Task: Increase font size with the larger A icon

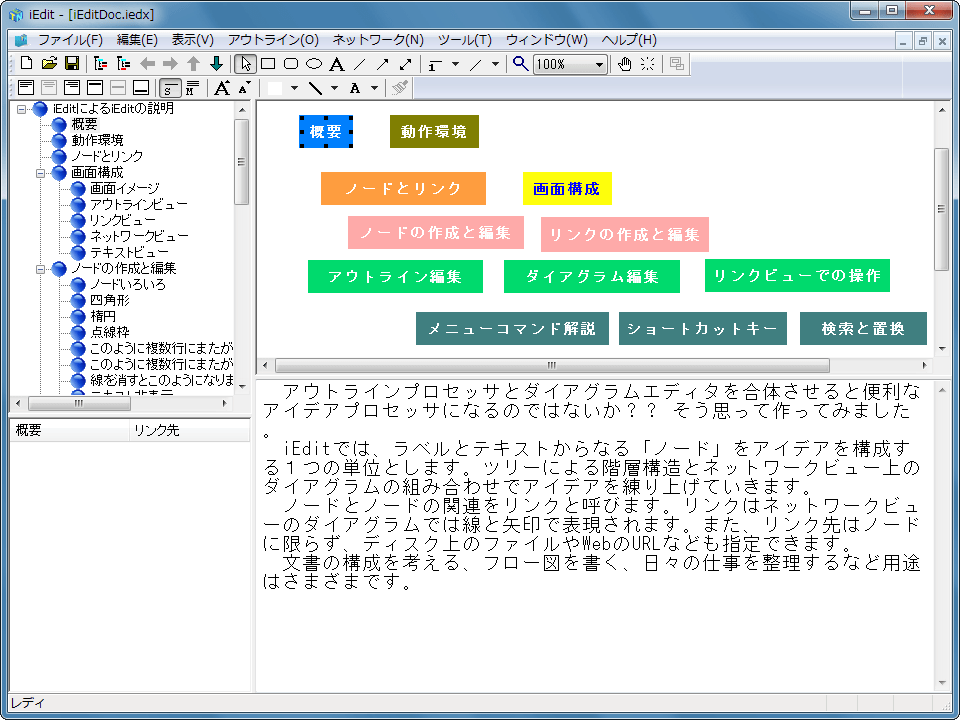Action: 222,88
